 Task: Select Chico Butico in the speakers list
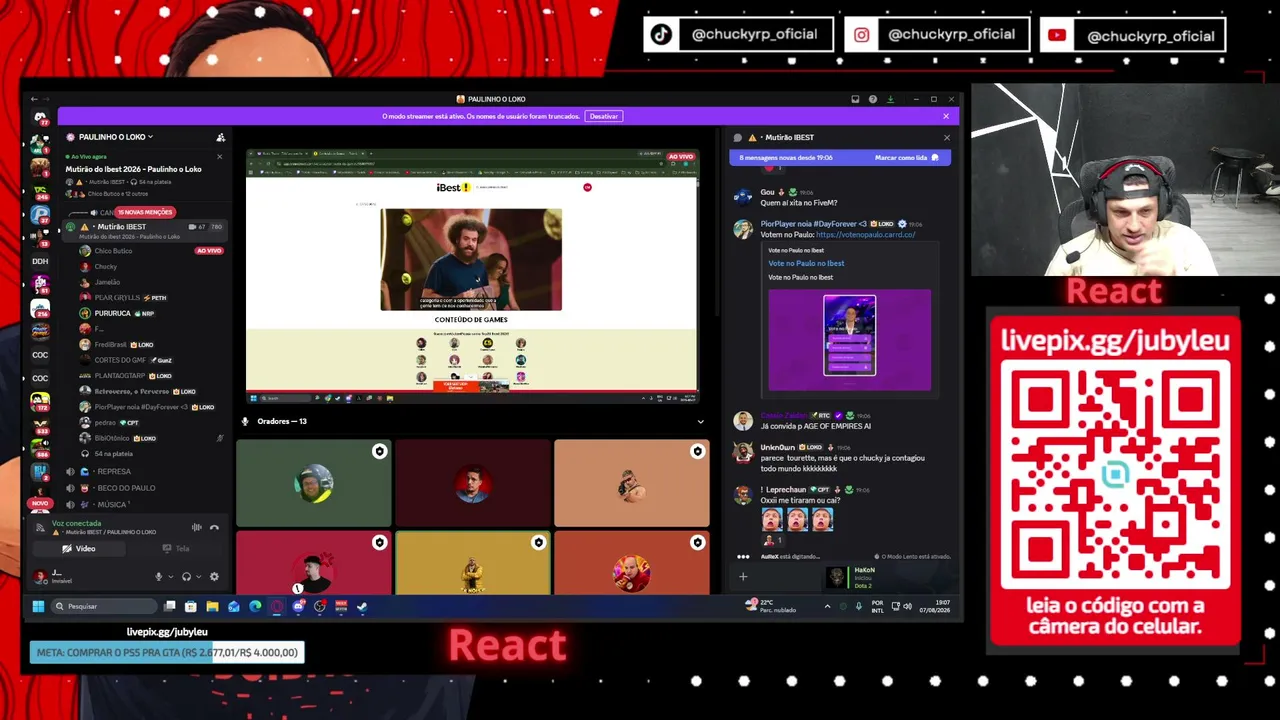[x=113, y=251]
